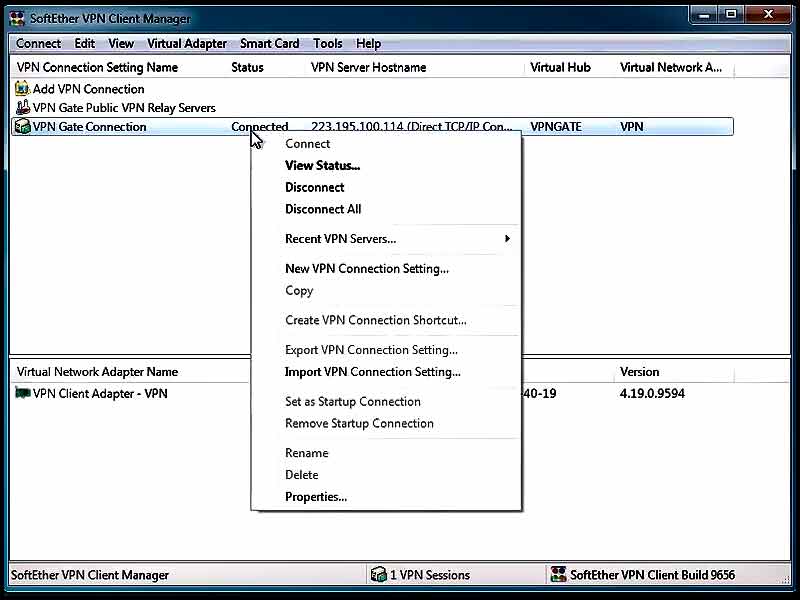800x600 pixels.
Task: Sort by VPN Connection Setting Name column
Action: 97,67
